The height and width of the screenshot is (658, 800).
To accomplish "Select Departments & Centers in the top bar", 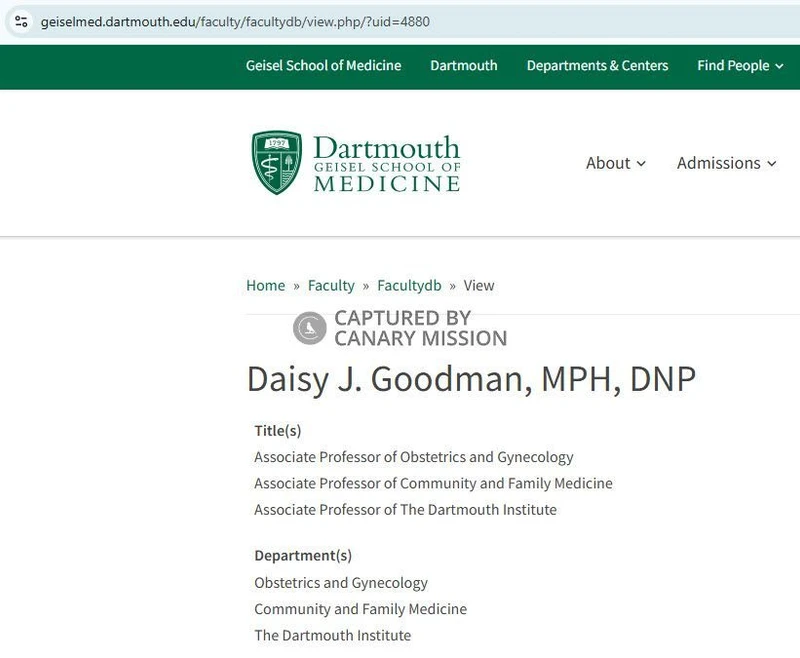I will point(596,65).
